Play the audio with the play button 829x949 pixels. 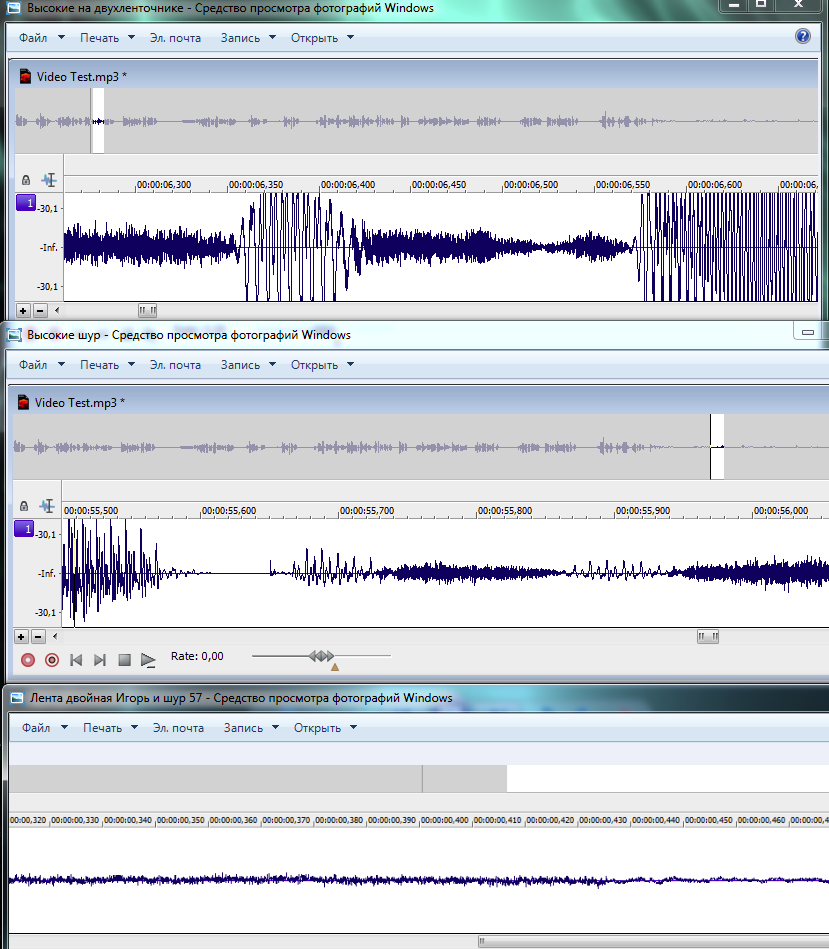(x=148, y=660)
